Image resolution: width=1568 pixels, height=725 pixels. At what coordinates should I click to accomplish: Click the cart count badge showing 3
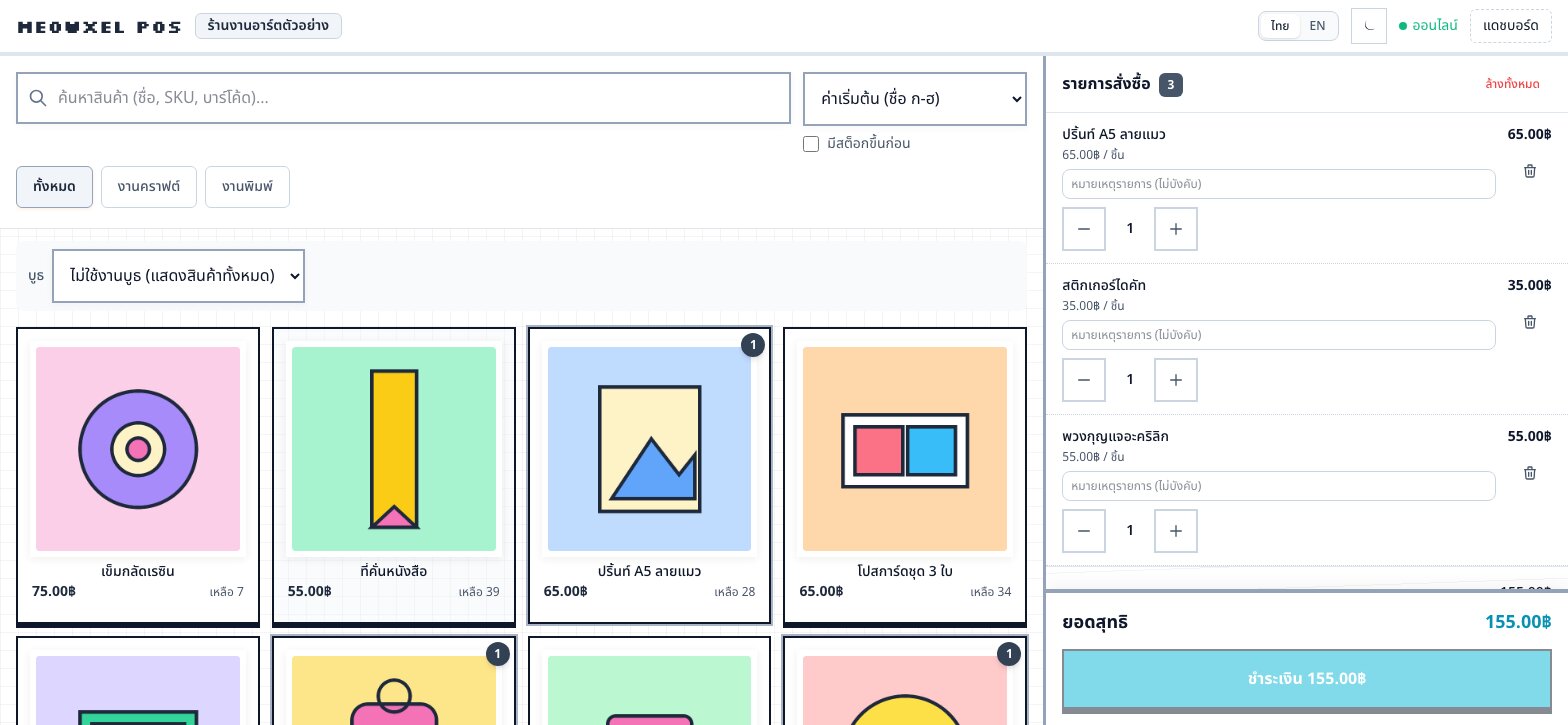pos(1171,85)
